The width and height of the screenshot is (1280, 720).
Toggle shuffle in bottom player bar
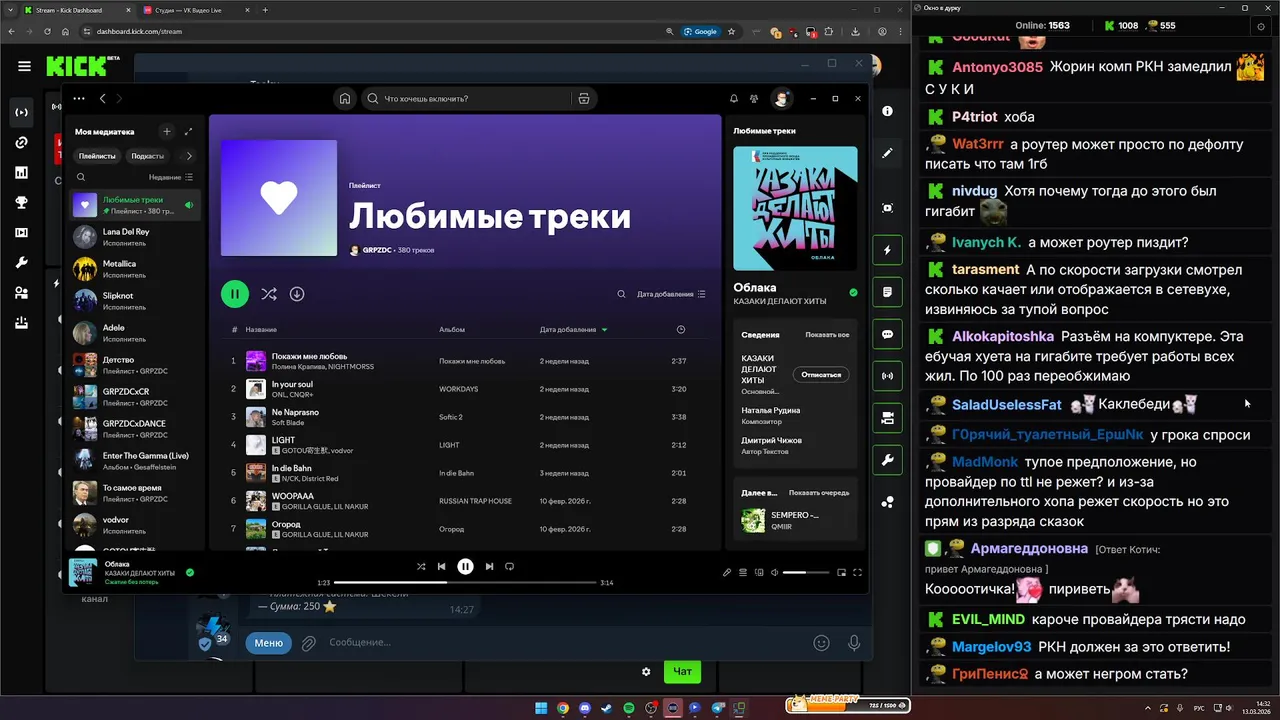coord(421,566)
